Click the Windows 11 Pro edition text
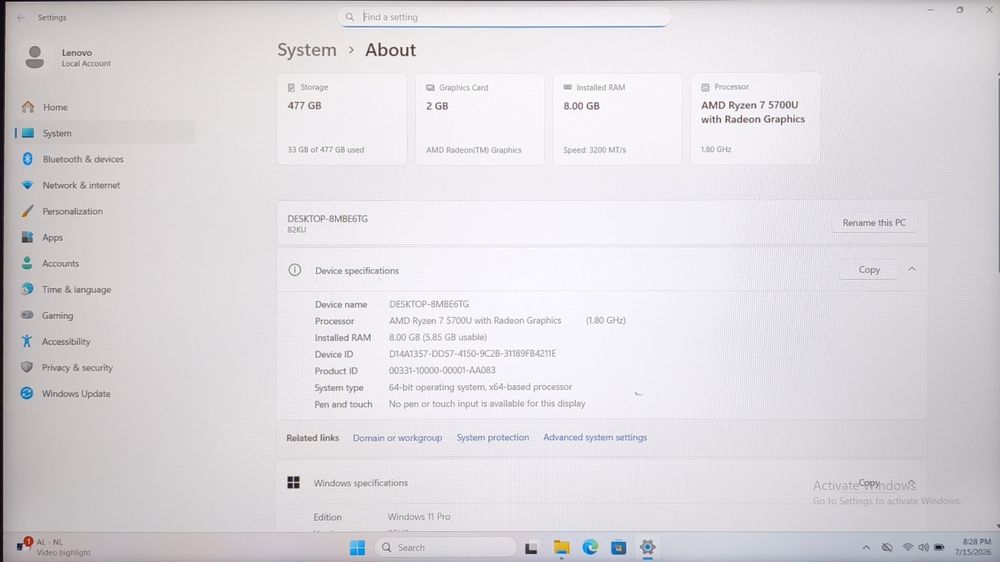The height and width of the screenshot is (562, 1000). pos(419,517)
